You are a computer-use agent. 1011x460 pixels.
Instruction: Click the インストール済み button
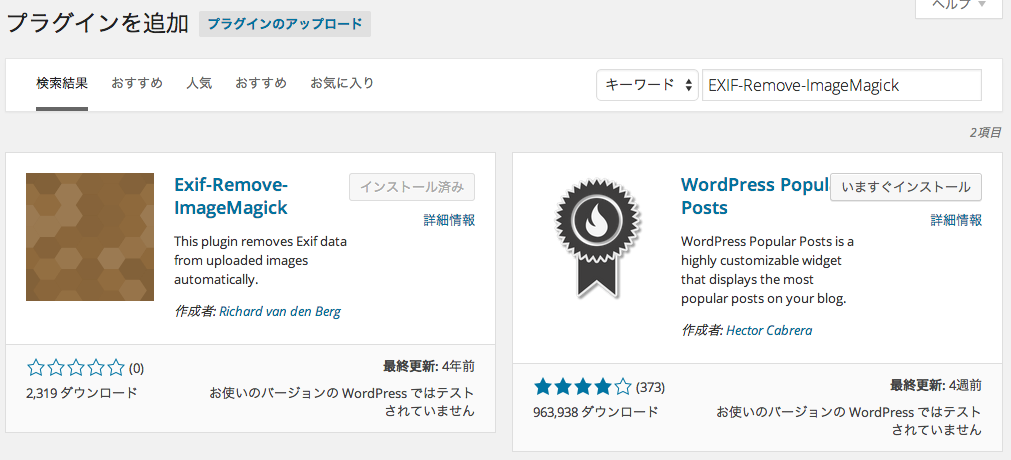tap(412, 187)
